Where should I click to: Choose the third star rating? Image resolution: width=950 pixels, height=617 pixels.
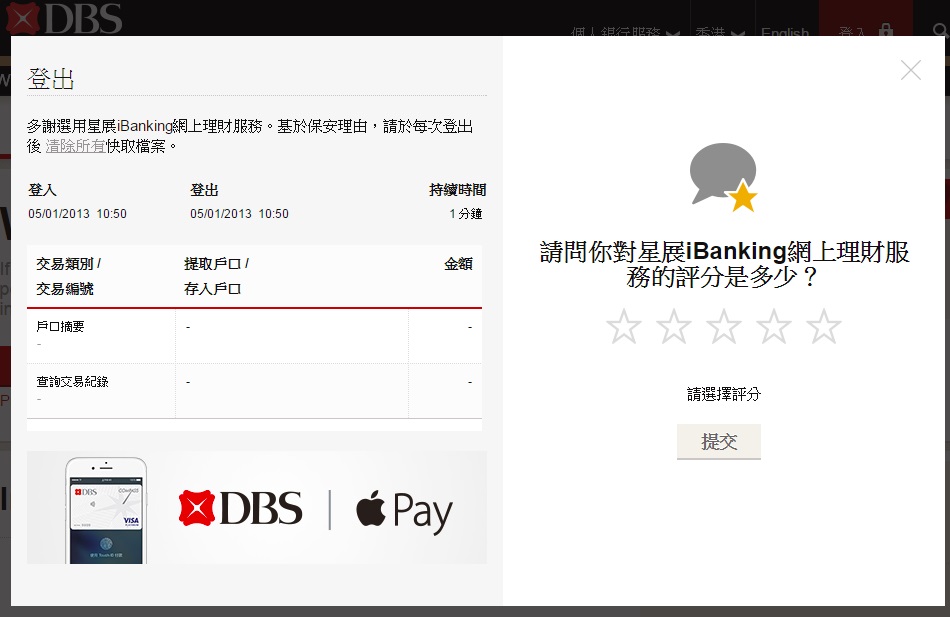click(724, 327)
